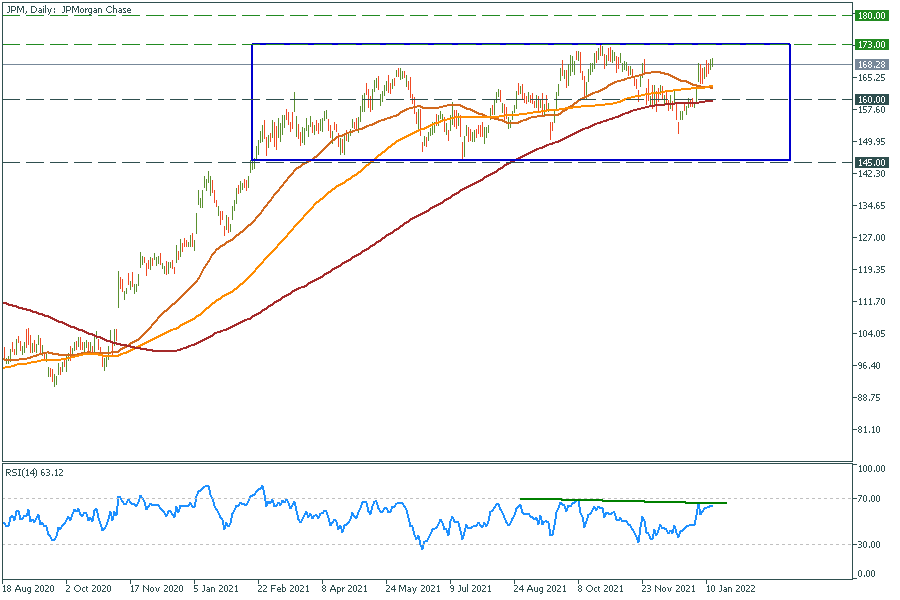Viewport: 900px width, 600px height.
Task: Select the 17 Nov 2020 date label
Action: (x=158, y=590)
